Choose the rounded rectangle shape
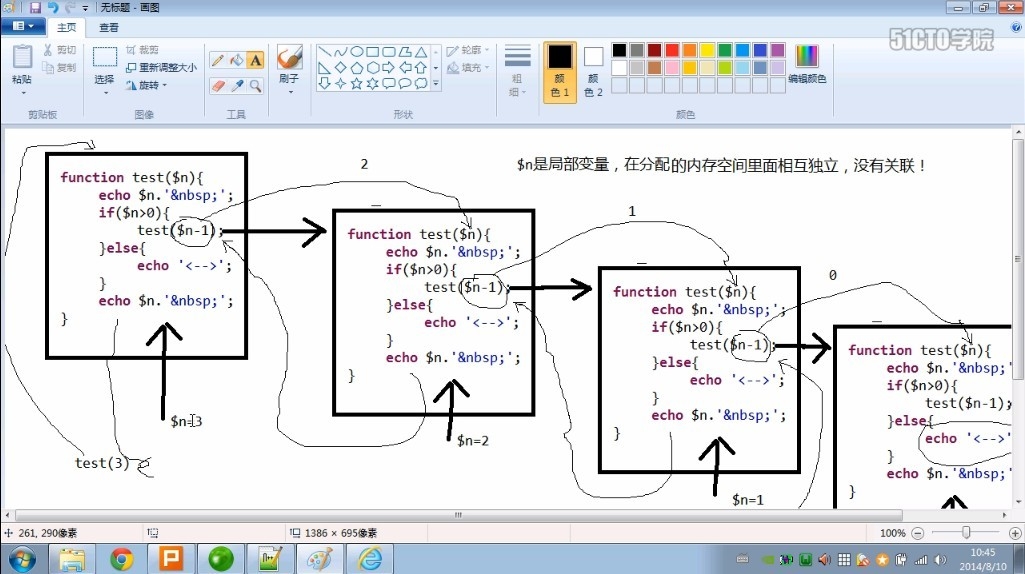Viewport: 1025px width, 574px height. pos(389,52)
